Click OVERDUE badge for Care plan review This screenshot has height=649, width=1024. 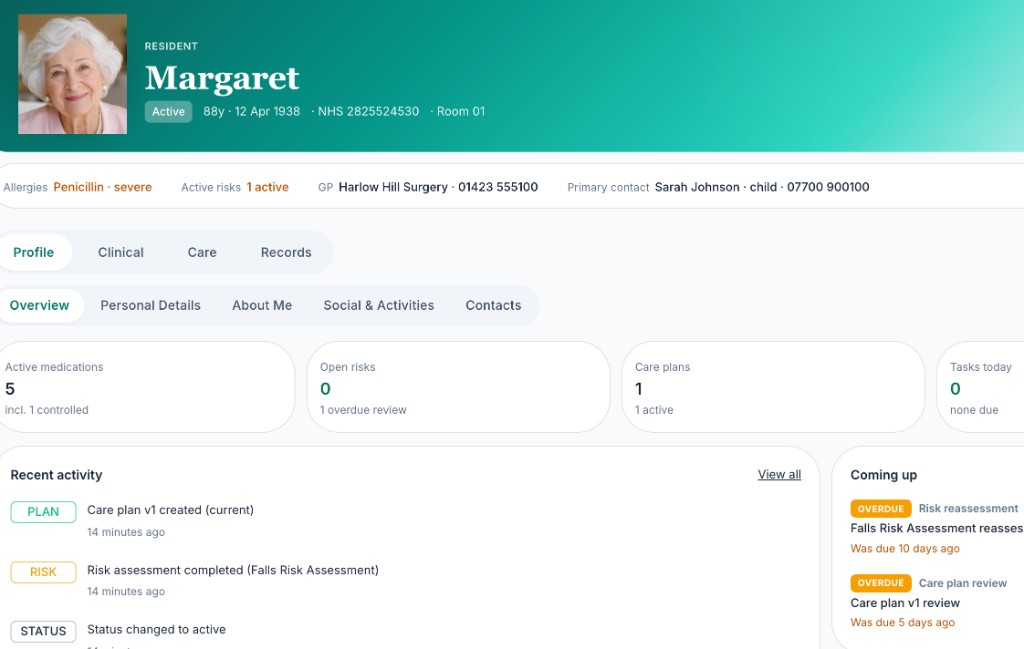pos(881,583)
